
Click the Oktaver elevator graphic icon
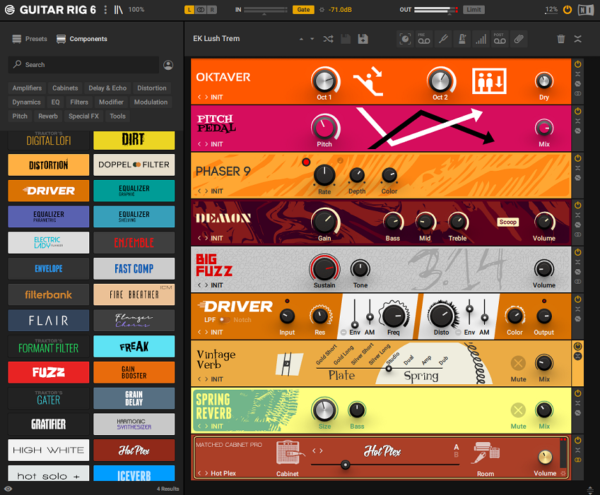489,81
